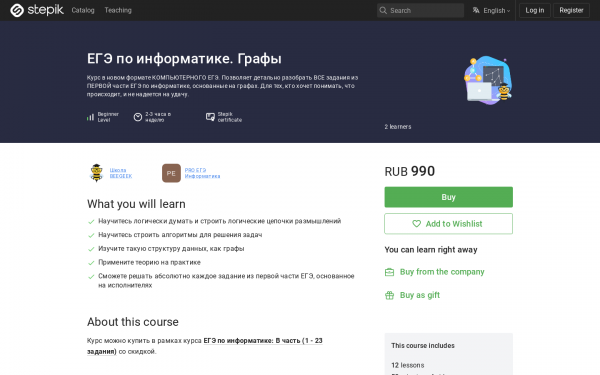Click 'Изучите такую структуру данных, как графы' item

coord(171,249)
